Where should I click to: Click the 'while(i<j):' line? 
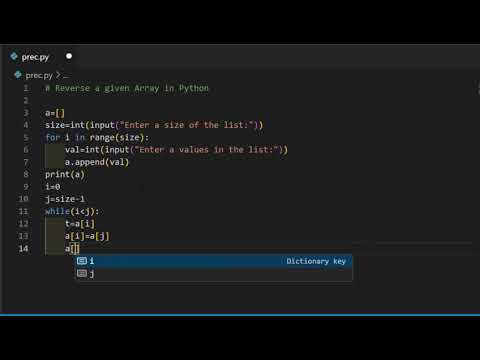(72, 211)
